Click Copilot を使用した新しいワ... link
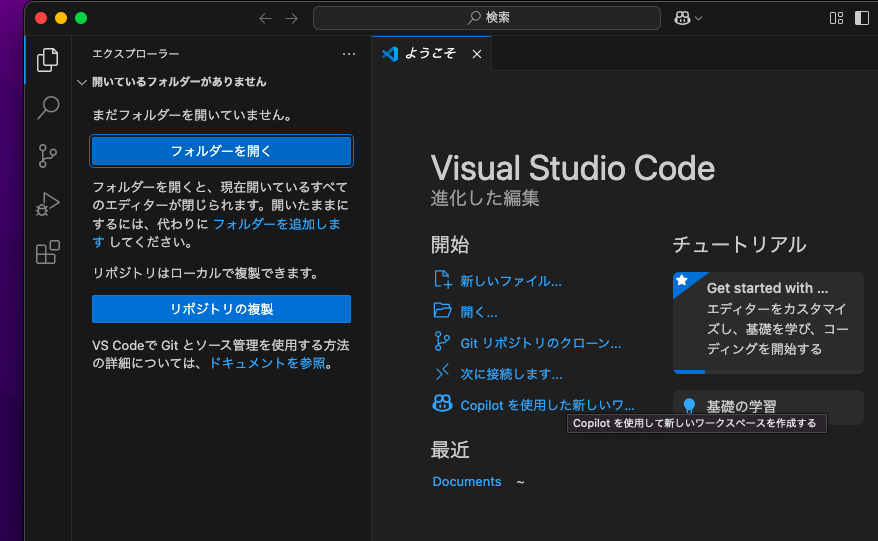Viewport: 878px width, 541px height. [547, 405]
